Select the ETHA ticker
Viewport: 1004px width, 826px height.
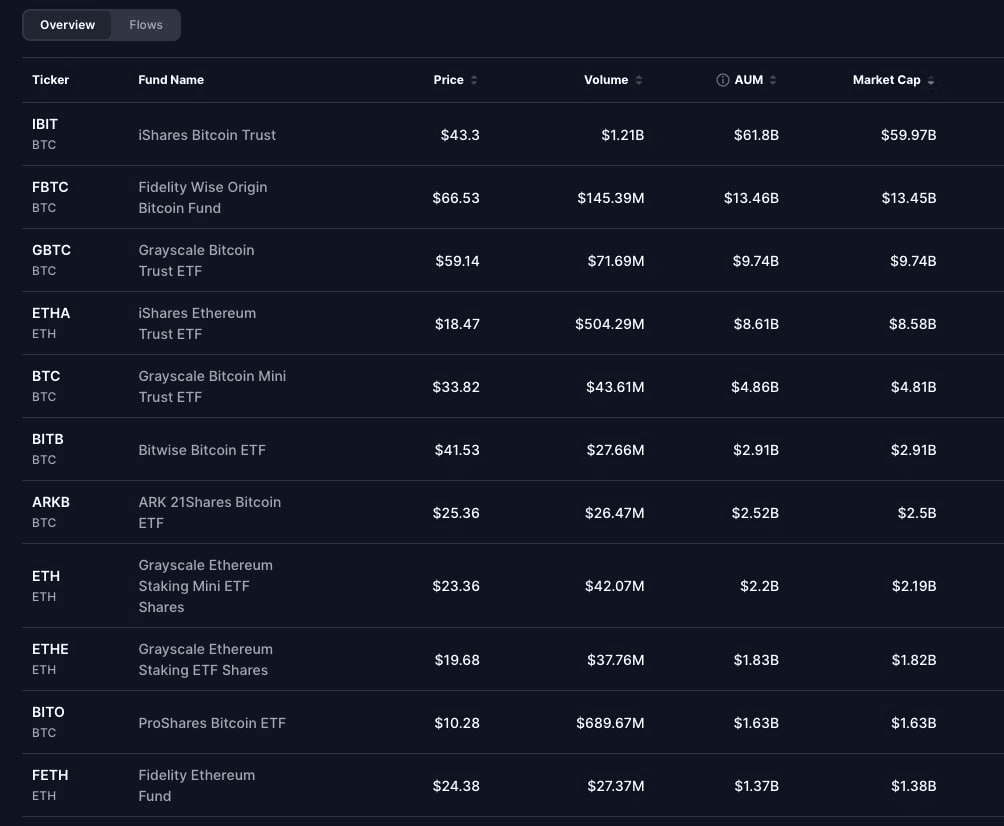click(x=51, y=313)
